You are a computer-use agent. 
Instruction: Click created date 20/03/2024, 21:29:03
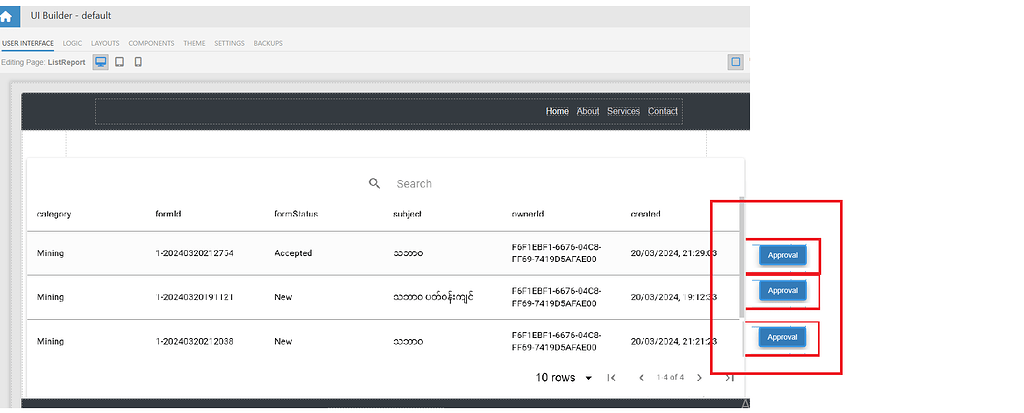(674, 253)
